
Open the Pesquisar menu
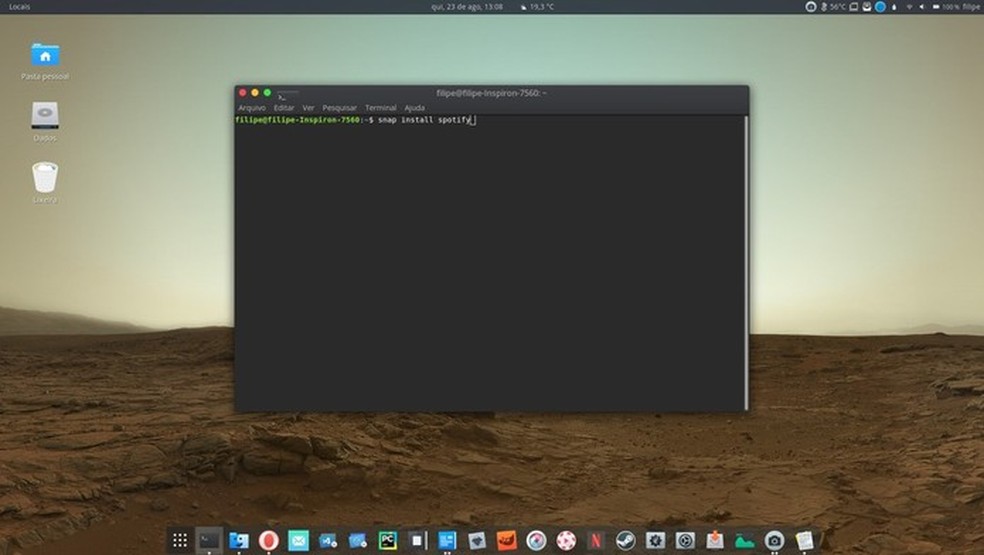(x=339, y=108)
